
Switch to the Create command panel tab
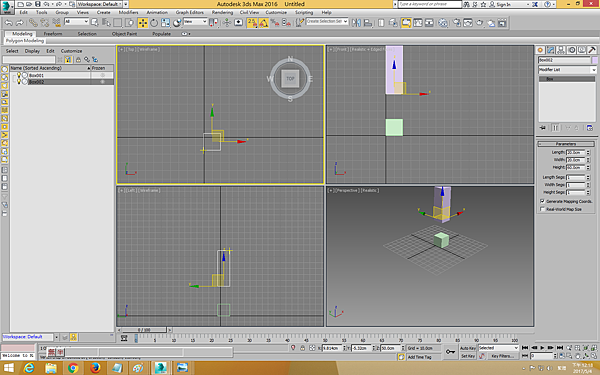(540, 50)
